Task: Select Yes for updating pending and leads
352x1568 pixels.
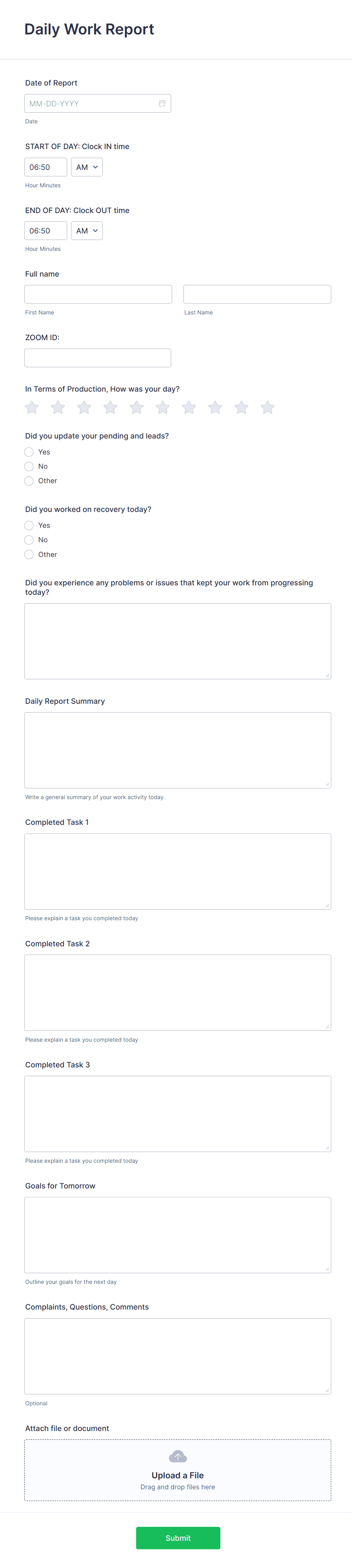Action: tap(29, 452)
